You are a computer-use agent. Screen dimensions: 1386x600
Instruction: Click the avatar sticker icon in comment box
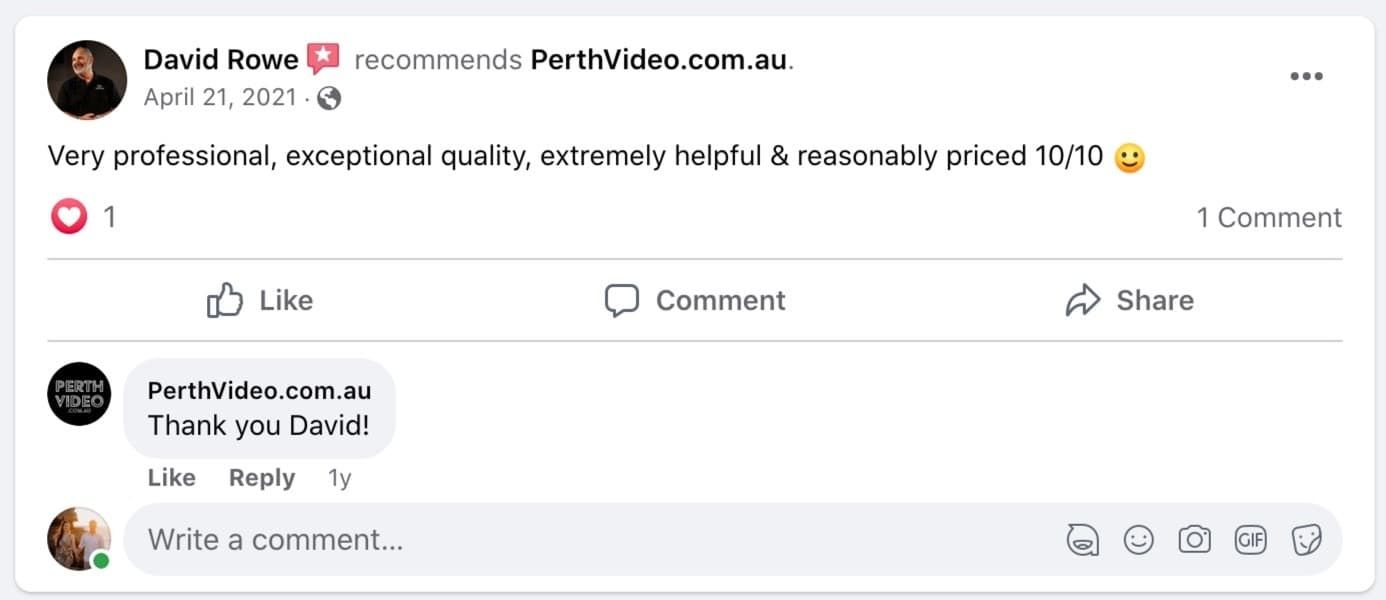(1082, 540)
